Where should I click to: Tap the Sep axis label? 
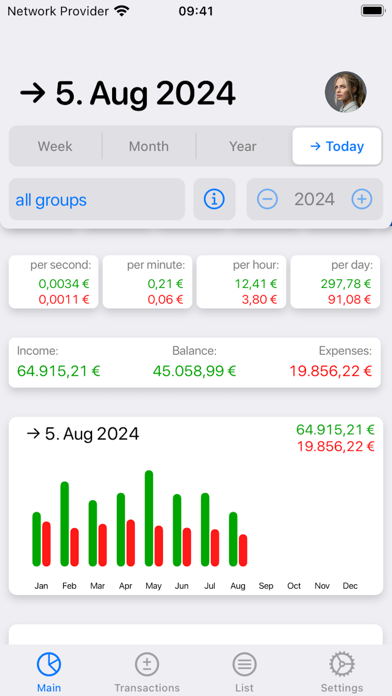point(266,586)
